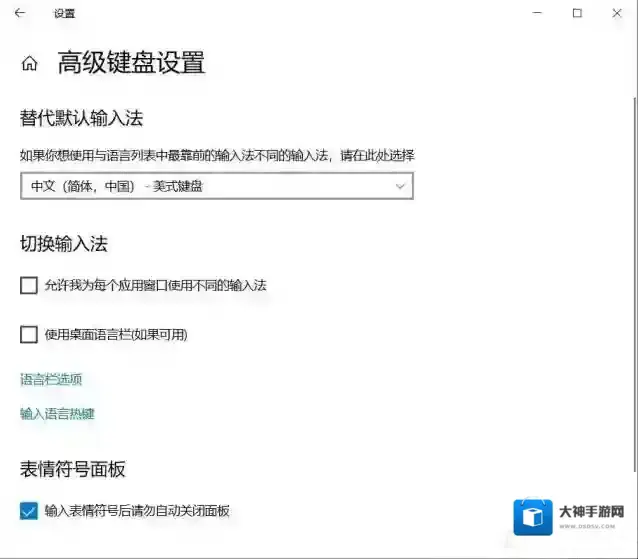
Task: Open the 语言栏选项 link
Action: (x=51, y=379)
